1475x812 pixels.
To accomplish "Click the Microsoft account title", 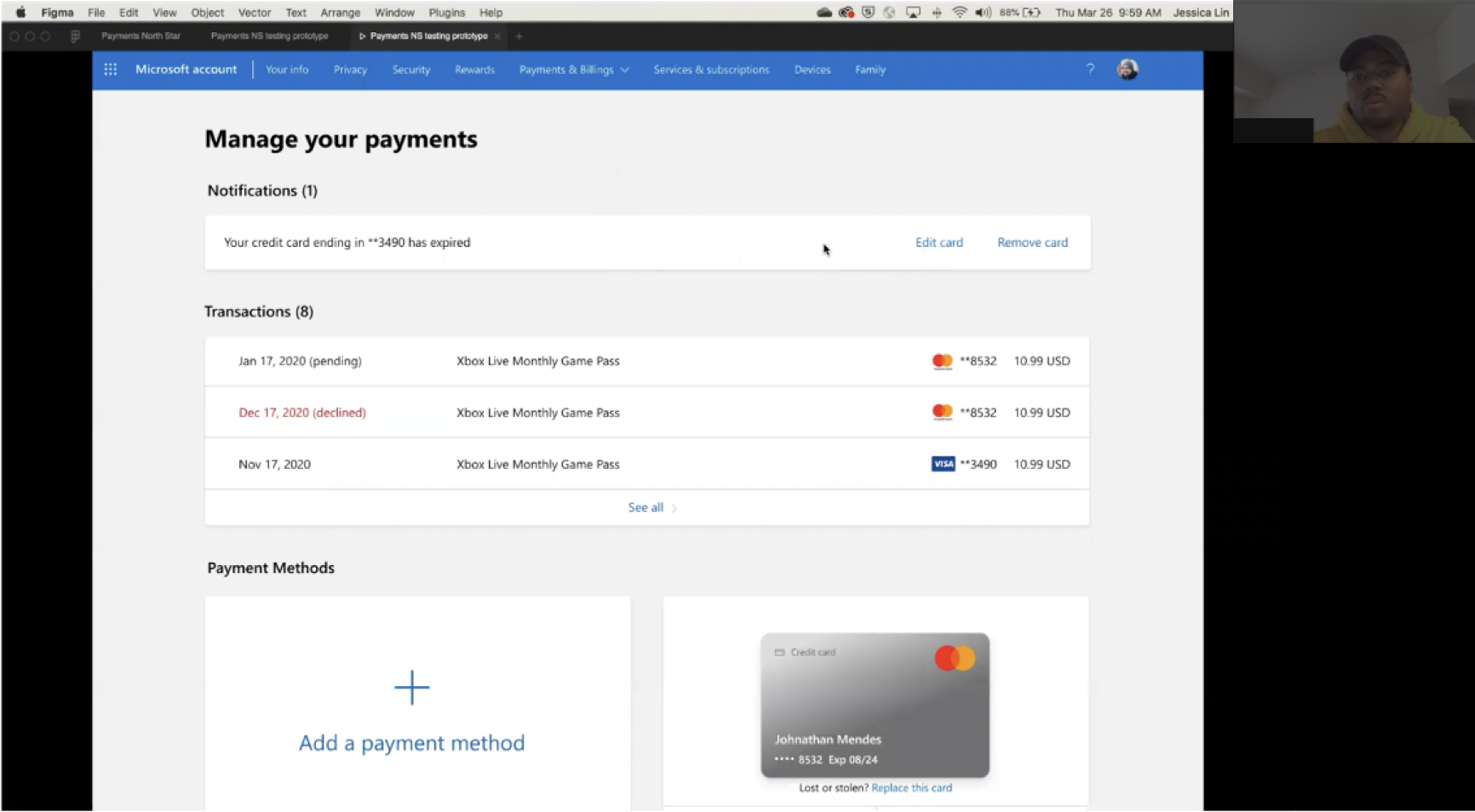I will [x=186, y=70].
